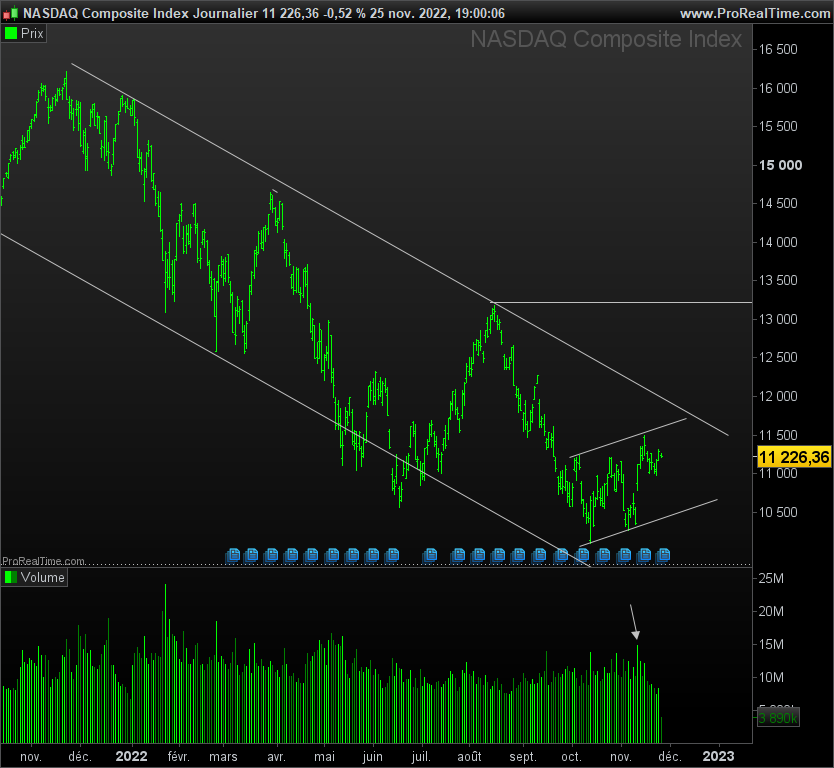Click the '16 000' price axis label
834x768 pixels.
coord(778,88)
